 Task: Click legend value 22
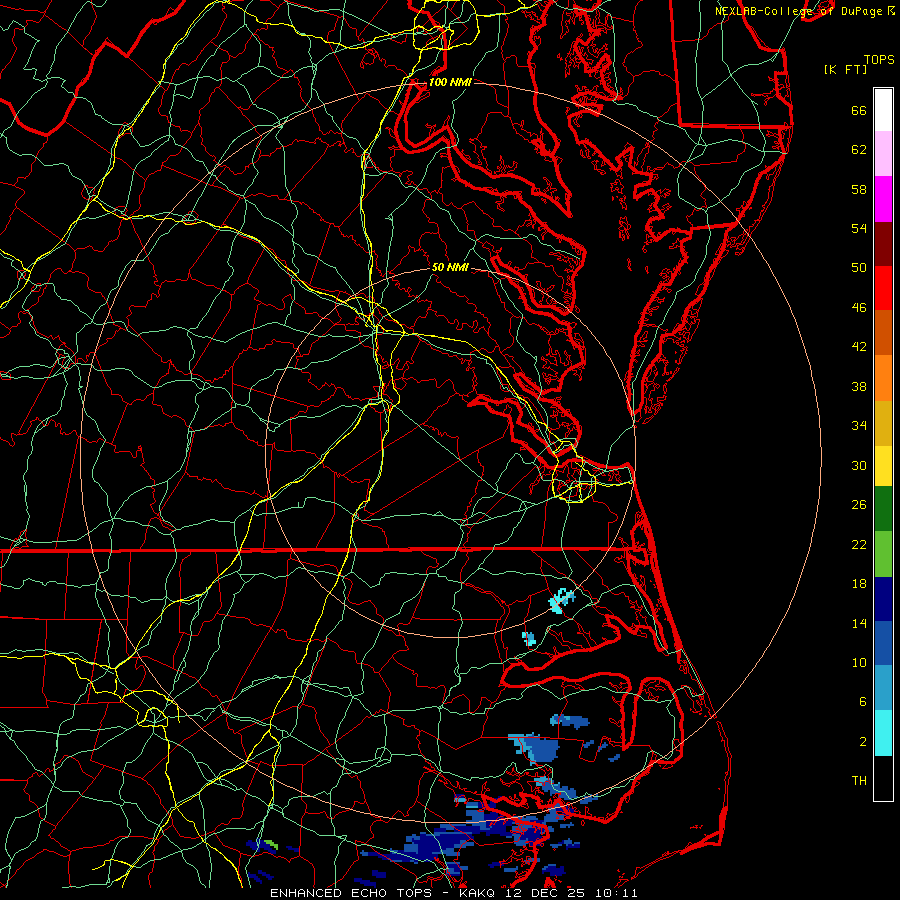[x=859, y=544]
